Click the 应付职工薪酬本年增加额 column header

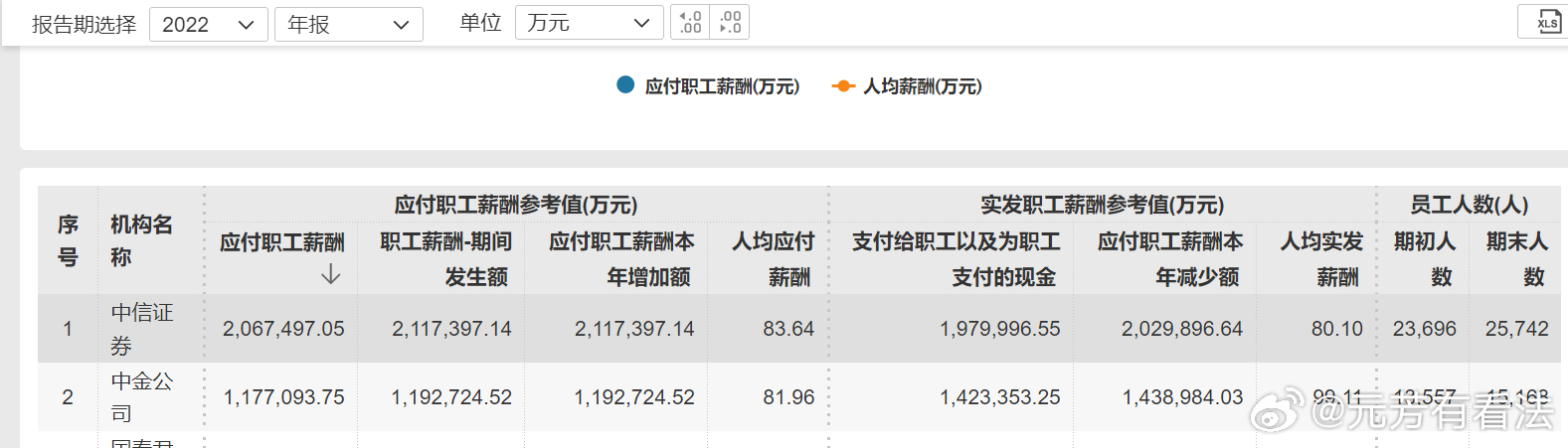[621, 258]
